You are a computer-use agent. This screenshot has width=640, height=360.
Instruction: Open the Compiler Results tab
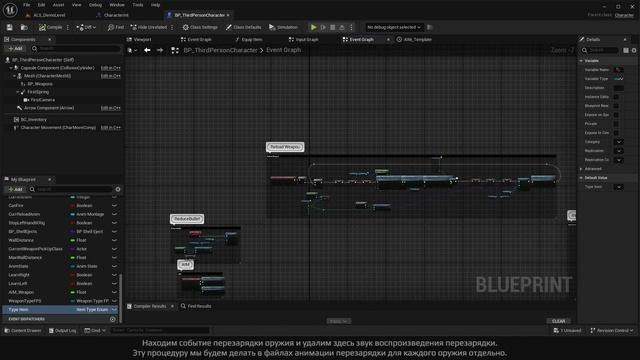(149, 306)
